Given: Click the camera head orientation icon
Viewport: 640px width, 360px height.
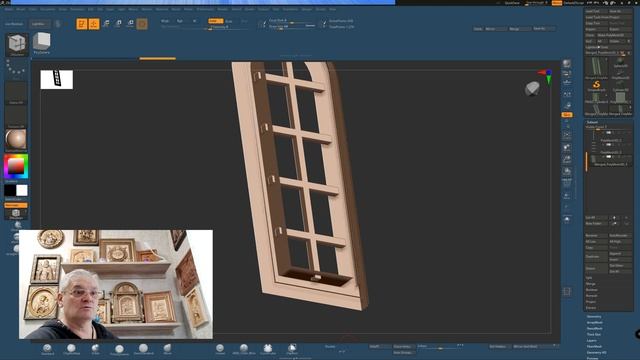Looking at the screenshot, I should pyautogui.click(x=532, y=89).
